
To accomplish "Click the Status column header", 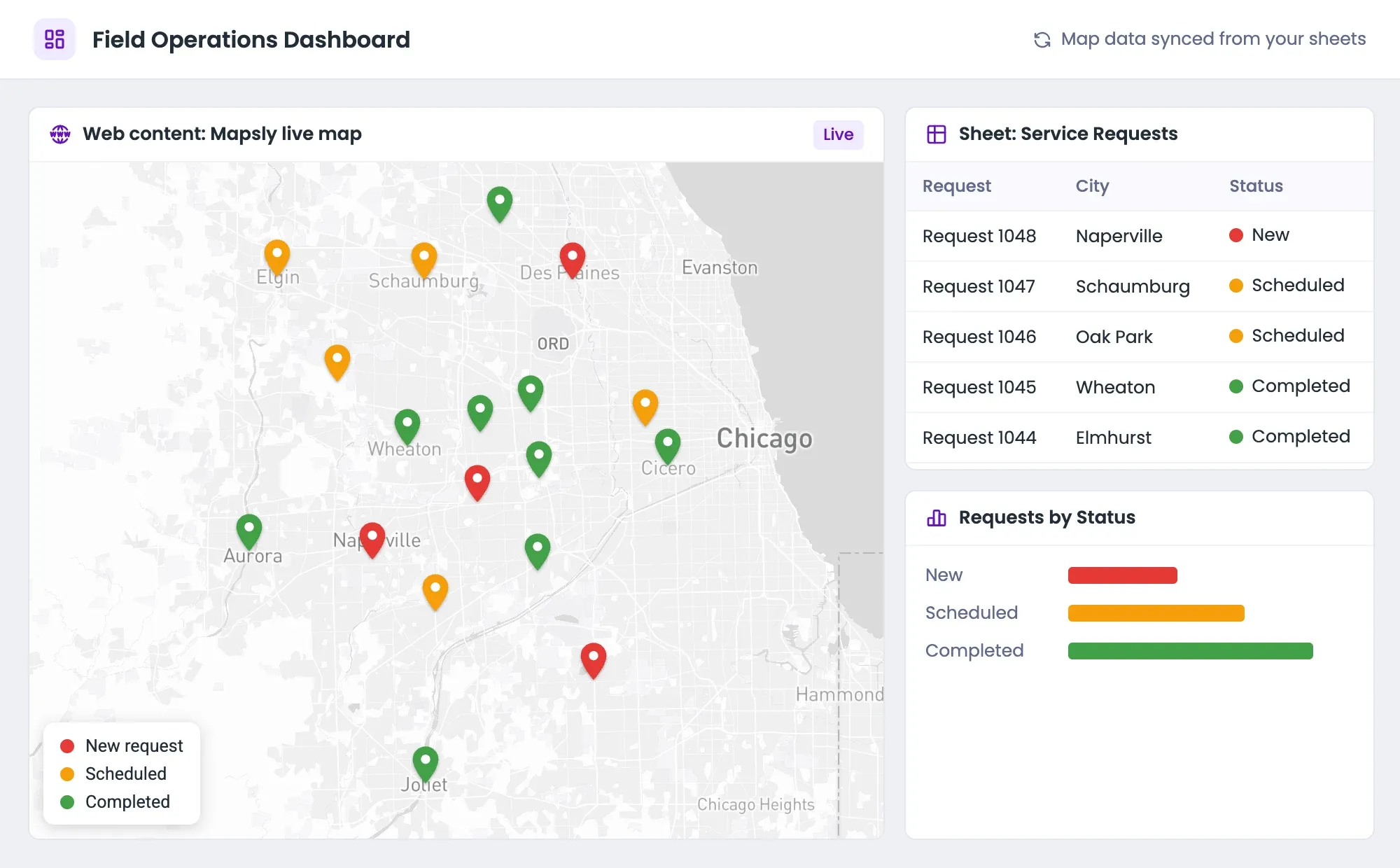I will [1256, 186].
